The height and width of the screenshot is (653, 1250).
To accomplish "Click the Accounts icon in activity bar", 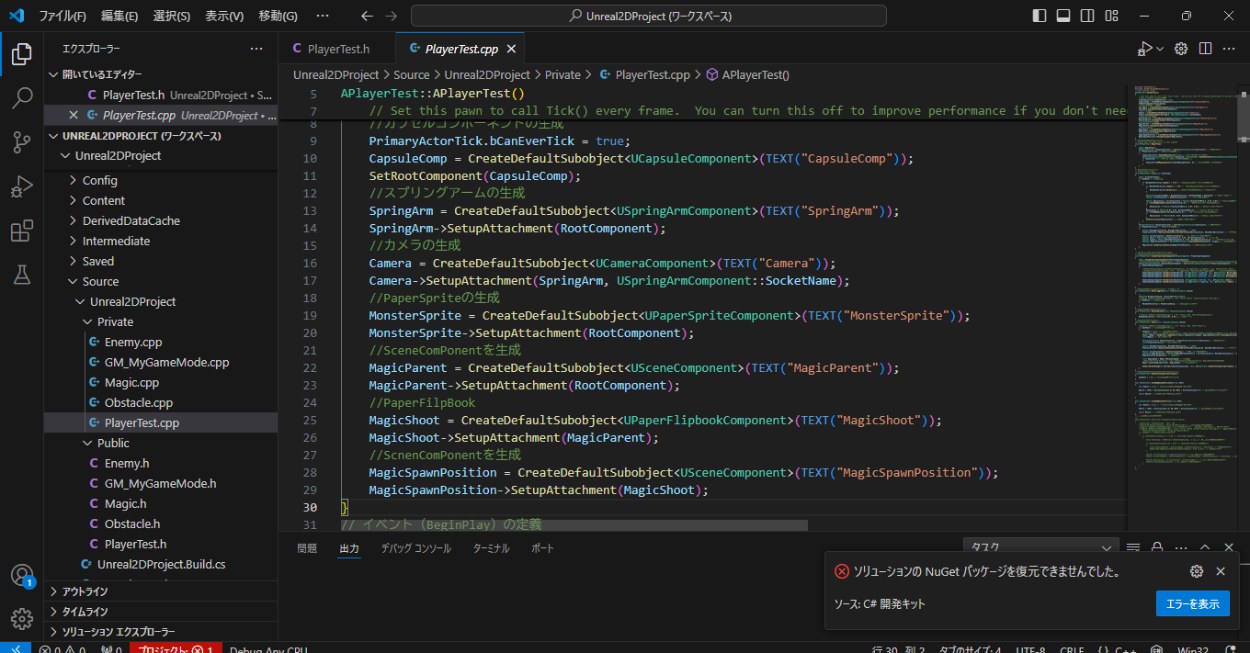I will coord(21,576).
